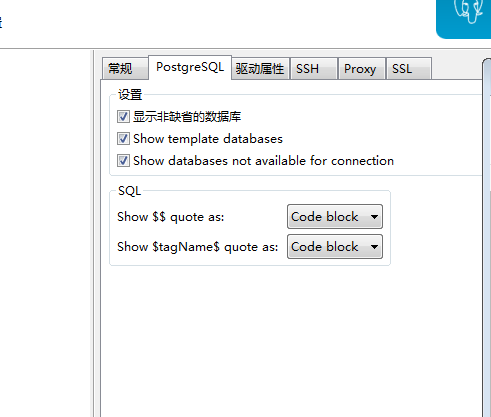Screen dimensions: 491x417
Task: Open Show $$ quote as dropdown
Action: coord(335,217)
